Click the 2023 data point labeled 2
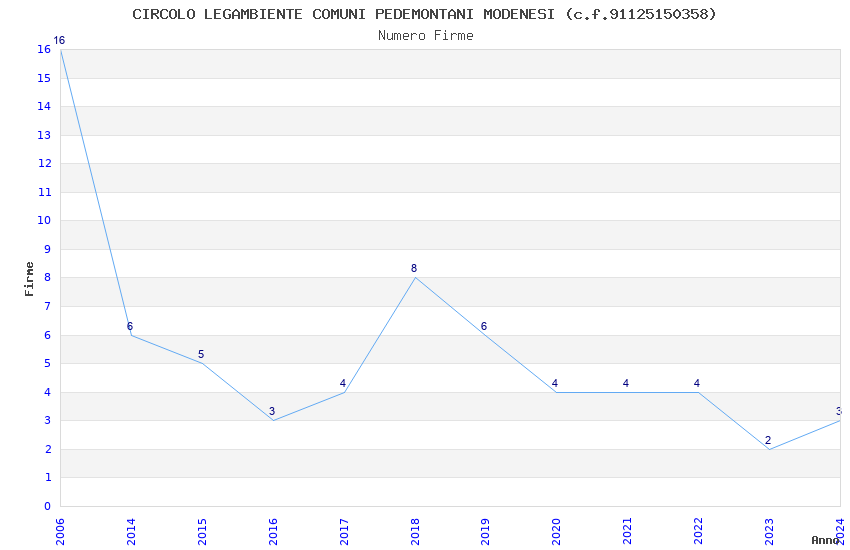 coord(769,449)
